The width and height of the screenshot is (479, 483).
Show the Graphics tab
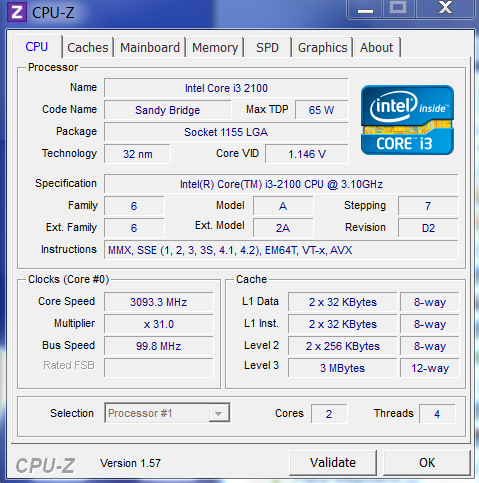pos(322,48)
